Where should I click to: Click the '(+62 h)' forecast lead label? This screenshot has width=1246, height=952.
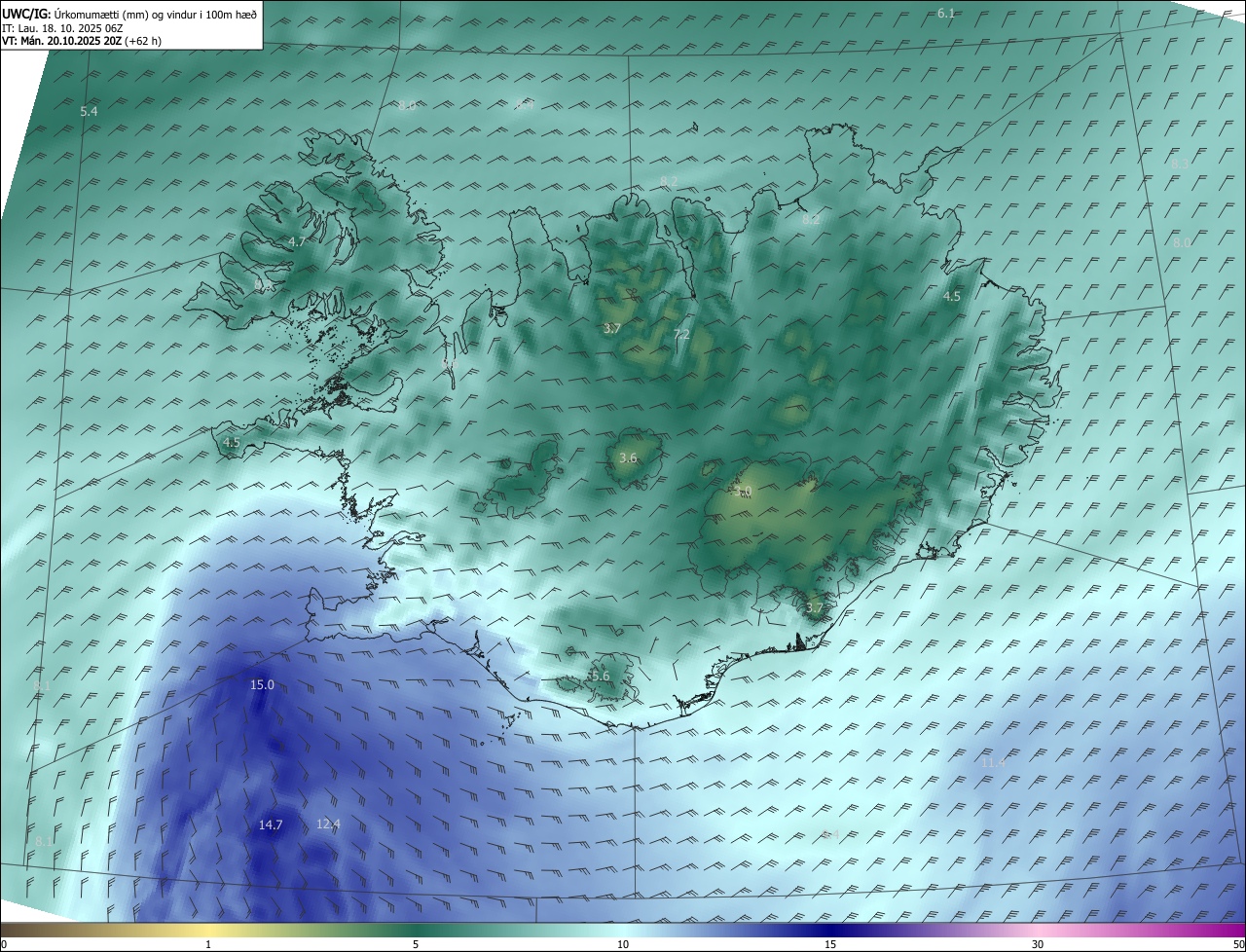click(x=143, y=41)
